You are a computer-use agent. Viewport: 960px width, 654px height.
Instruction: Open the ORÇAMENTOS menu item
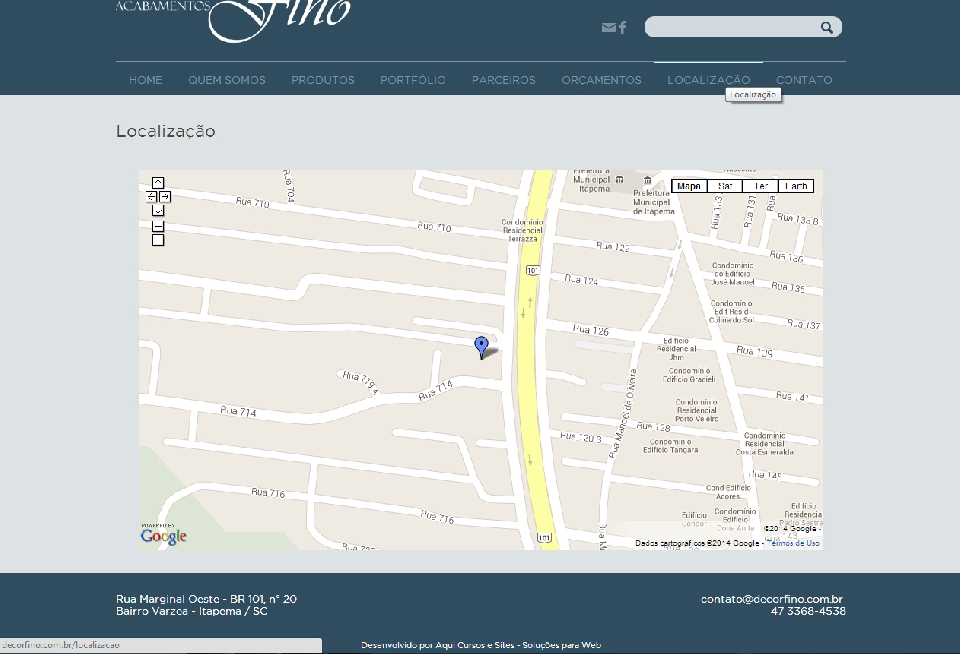coord(601,80)
